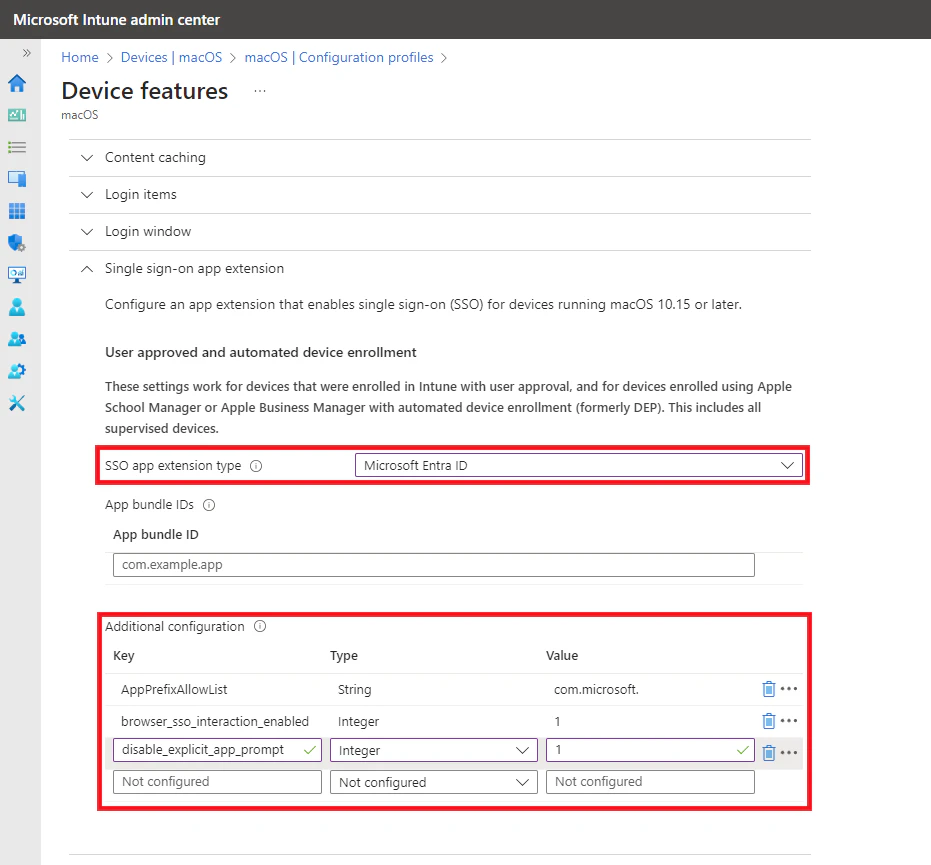Screen dimensions: 931x865
Task: Select the com.microsoft. value cell
Action: click(596, 690)
